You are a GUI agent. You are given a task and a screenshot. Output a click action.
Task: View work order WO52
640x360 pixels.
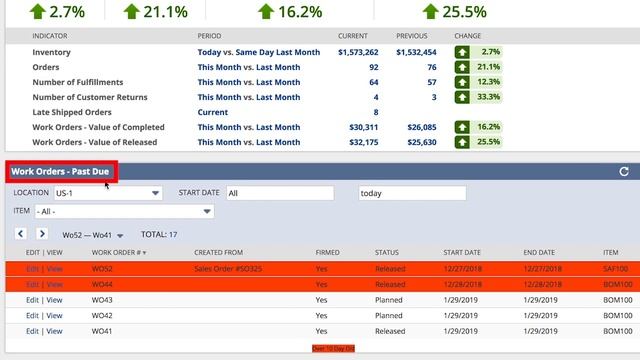[x=54, y=269]
